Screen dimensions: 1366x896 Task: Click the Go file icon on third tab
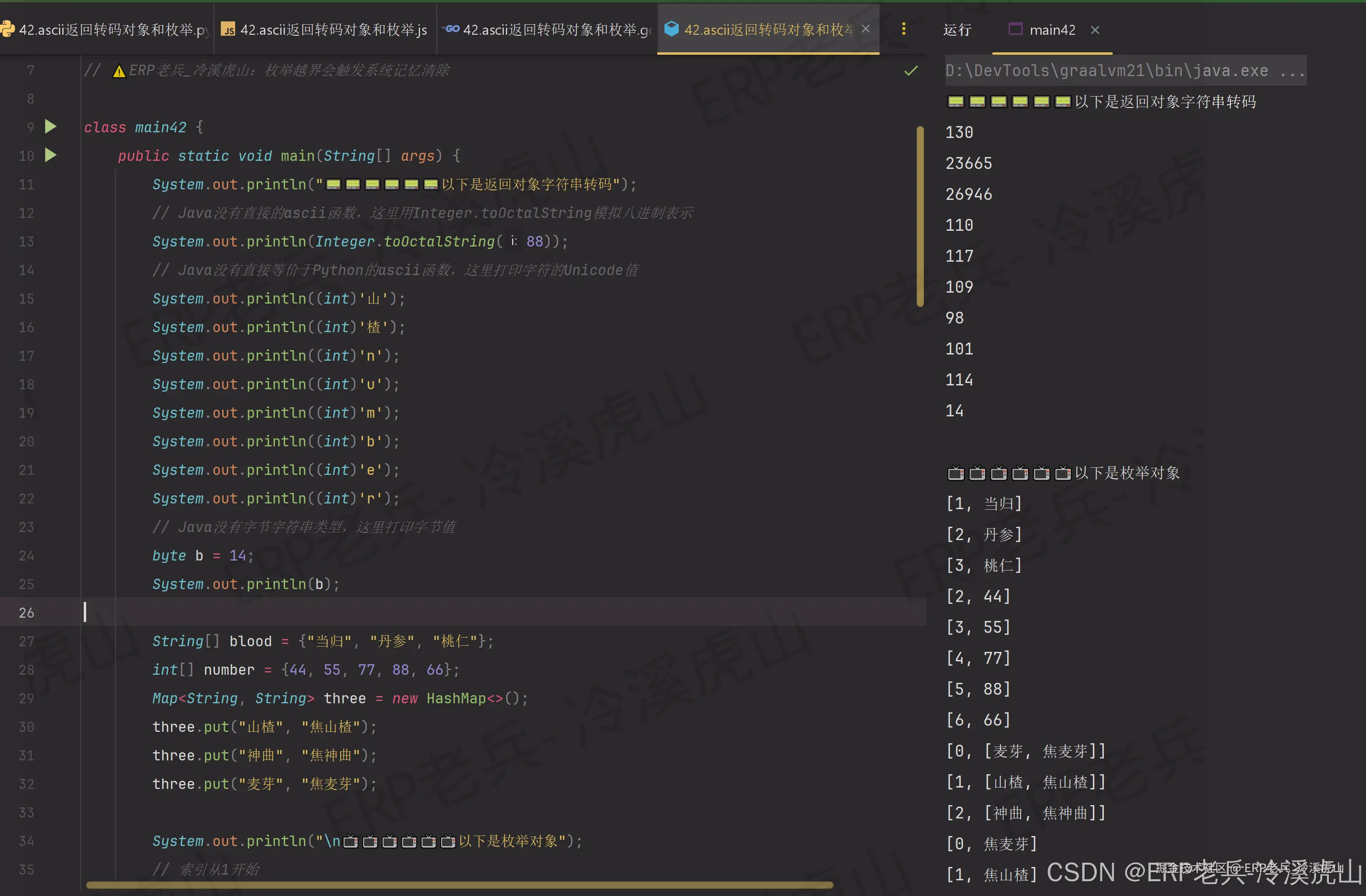(x=452, y=29)
